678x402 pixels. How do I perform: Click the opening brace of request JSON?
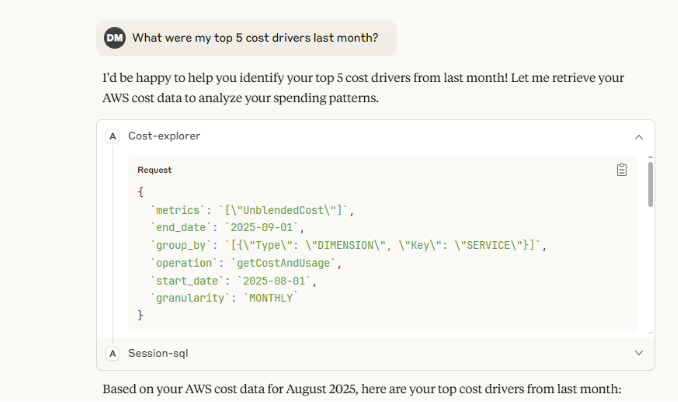(141, 191)
